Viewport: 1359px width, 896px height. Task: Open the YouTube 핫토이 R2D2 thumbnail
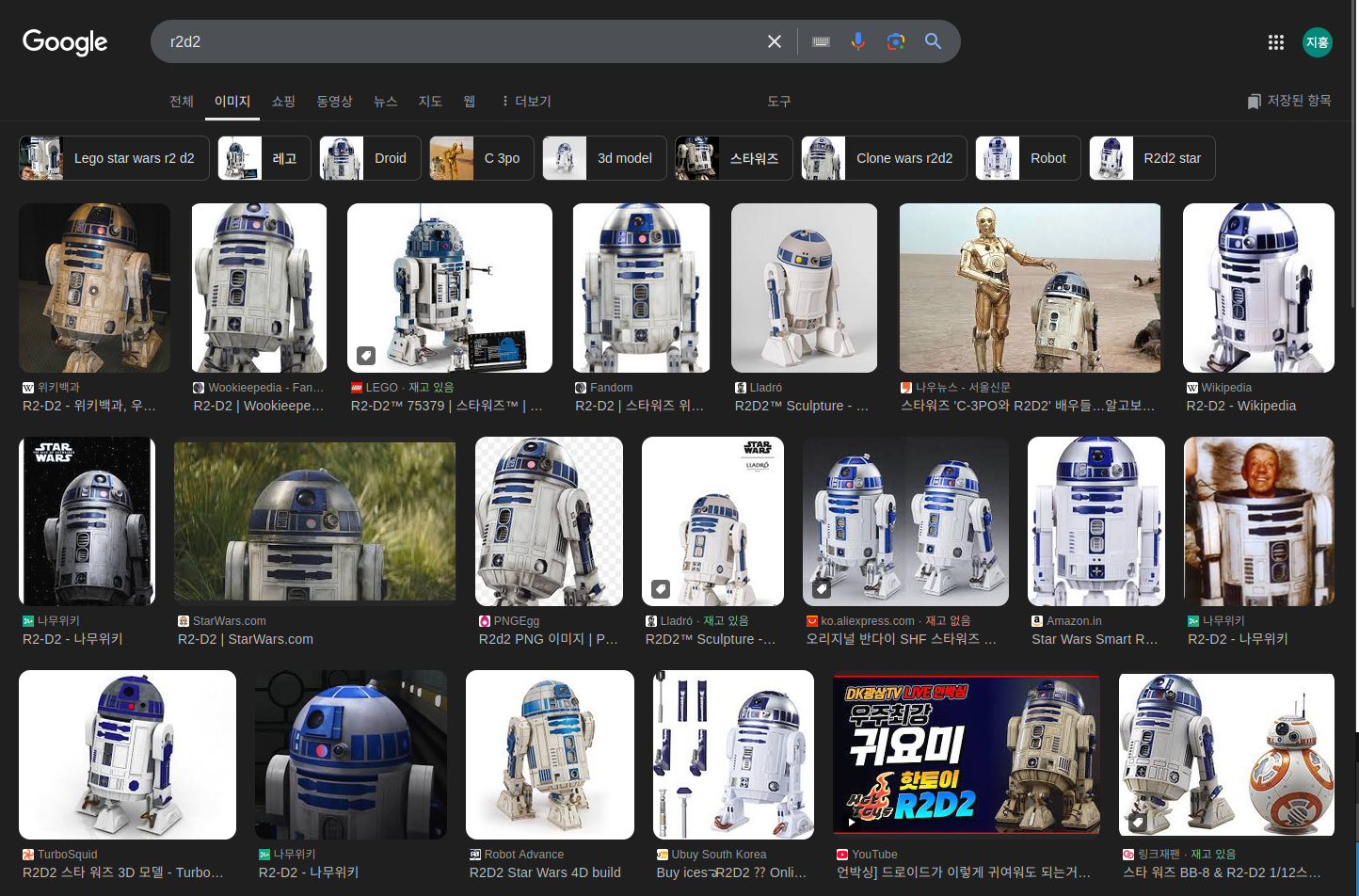click(x=967, y=755)
